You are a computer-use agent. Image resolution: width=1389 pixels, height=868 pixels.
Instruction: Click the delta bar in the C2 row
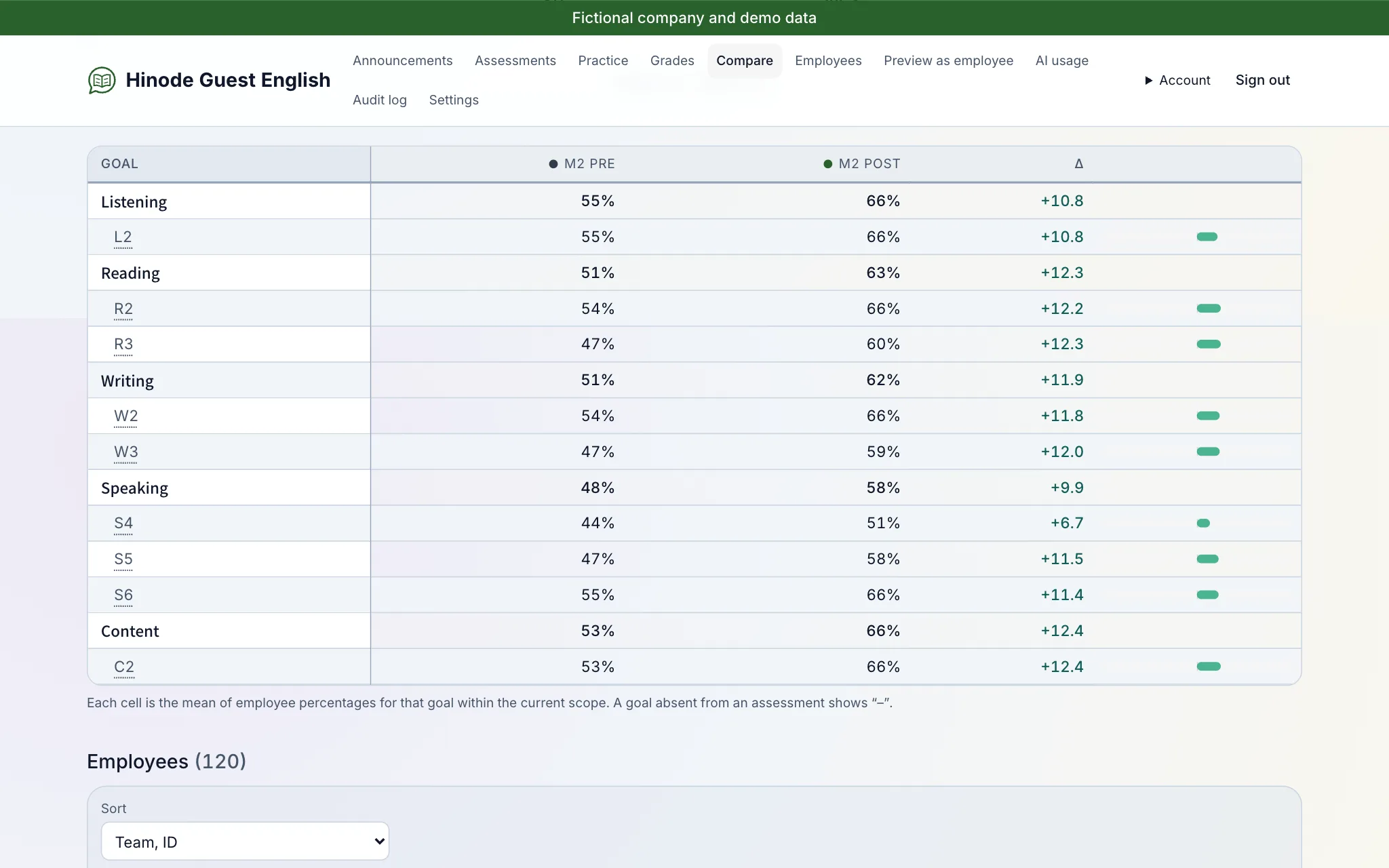[x=1209, y=667]
